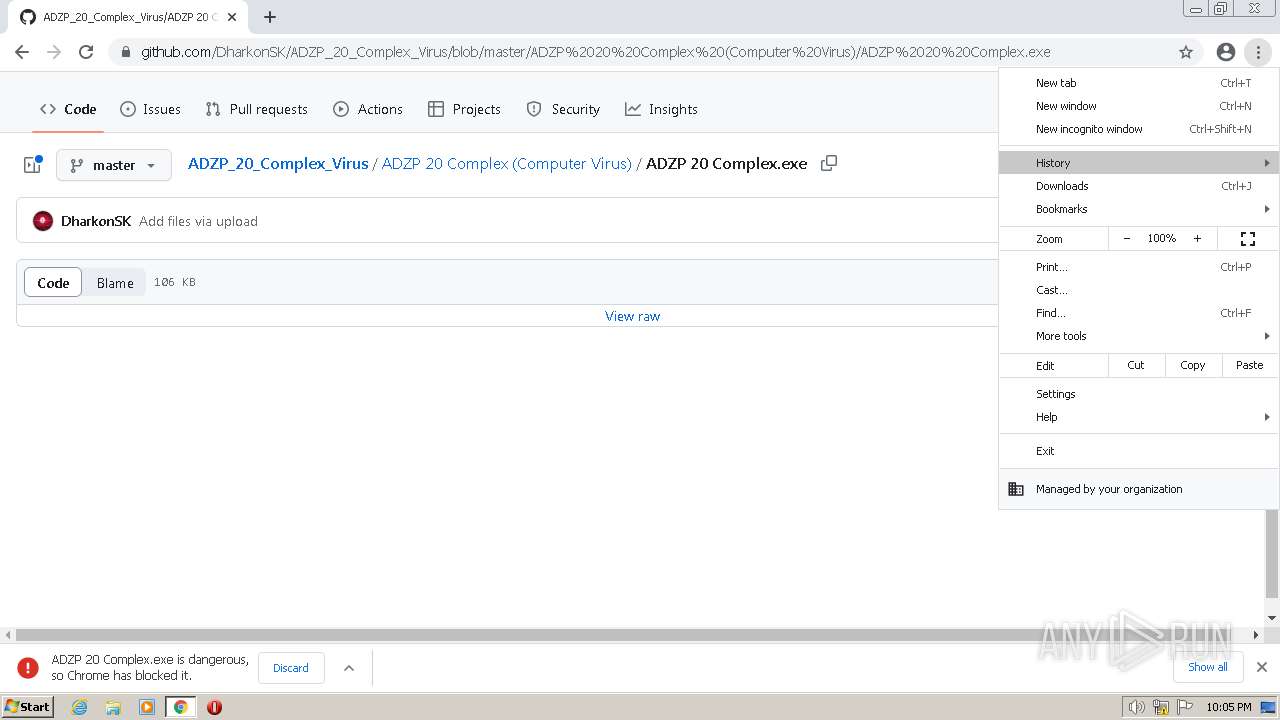The height and width of the screenshot is (720, 1280).
Task: Choose New incognito window
Action: pyautogui.click(x=1139, y=129)
